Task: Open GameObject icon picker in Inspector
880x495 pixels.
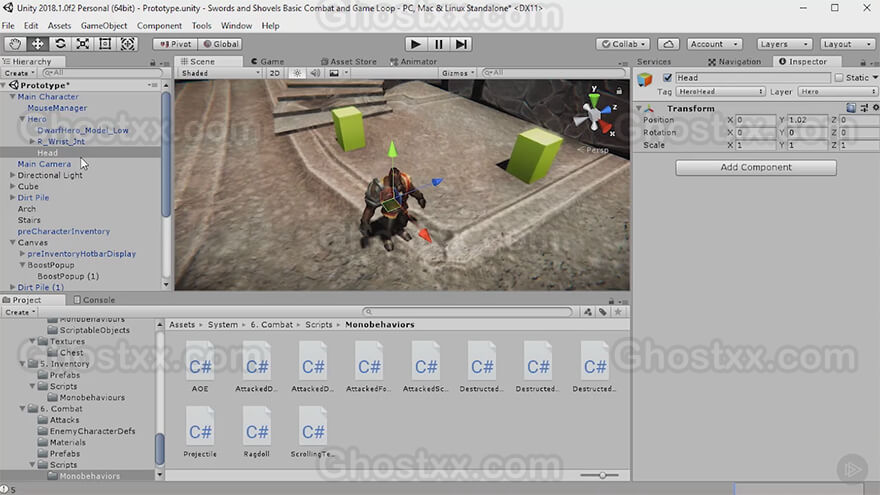Action: coord(645,80)
